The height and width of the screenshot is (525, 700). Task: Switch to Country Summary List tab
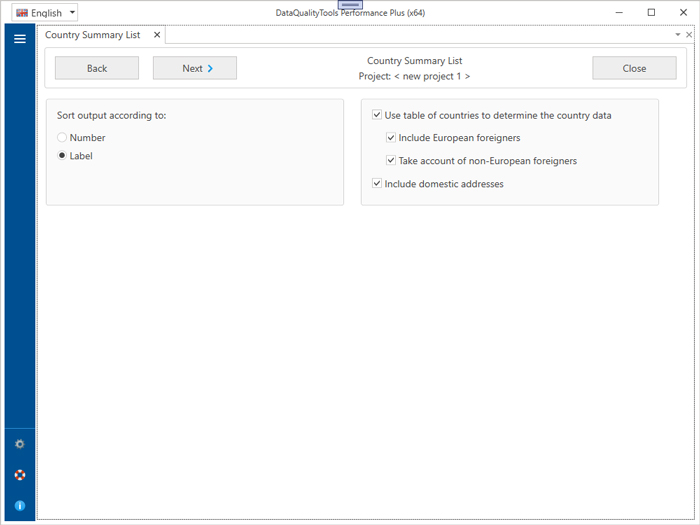point(92,35)
